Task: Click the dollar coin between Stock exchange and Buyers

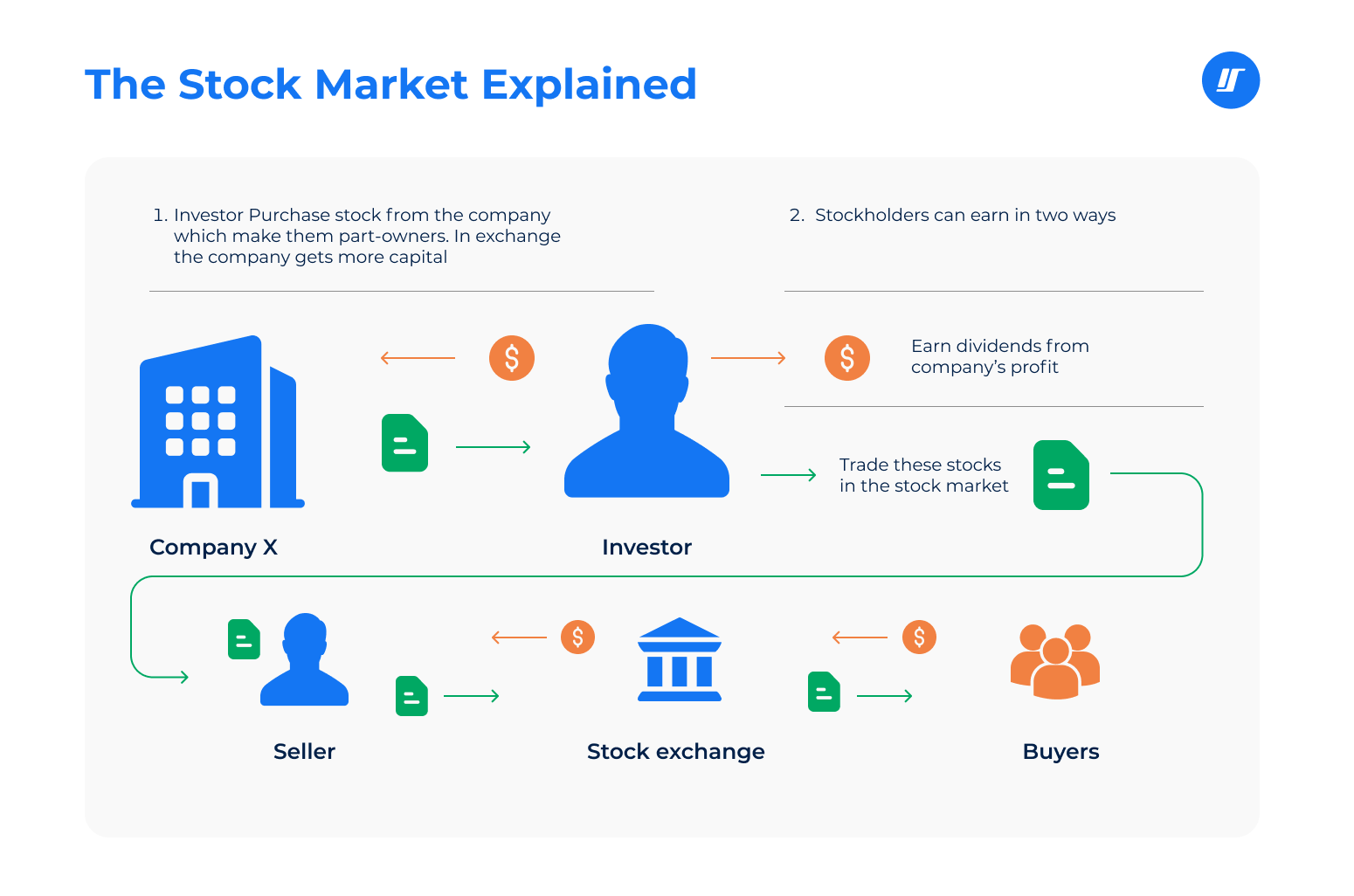Action: coord(919,638)
